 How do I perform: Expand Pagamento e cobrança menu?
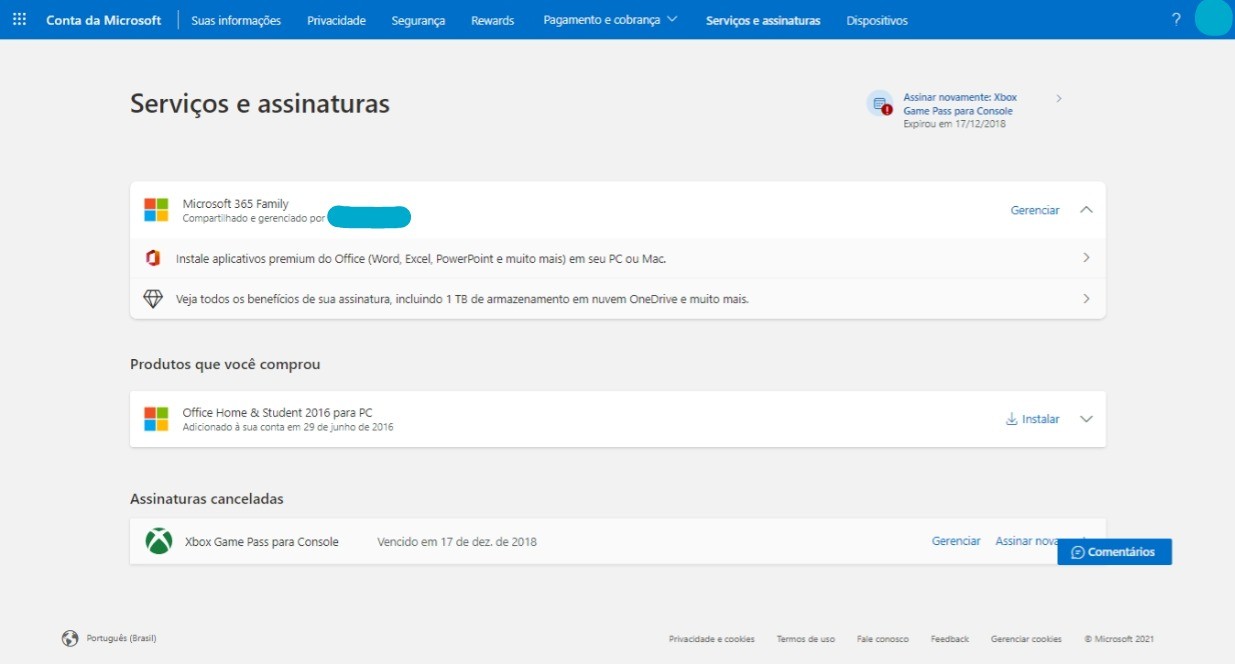(610, 20)
